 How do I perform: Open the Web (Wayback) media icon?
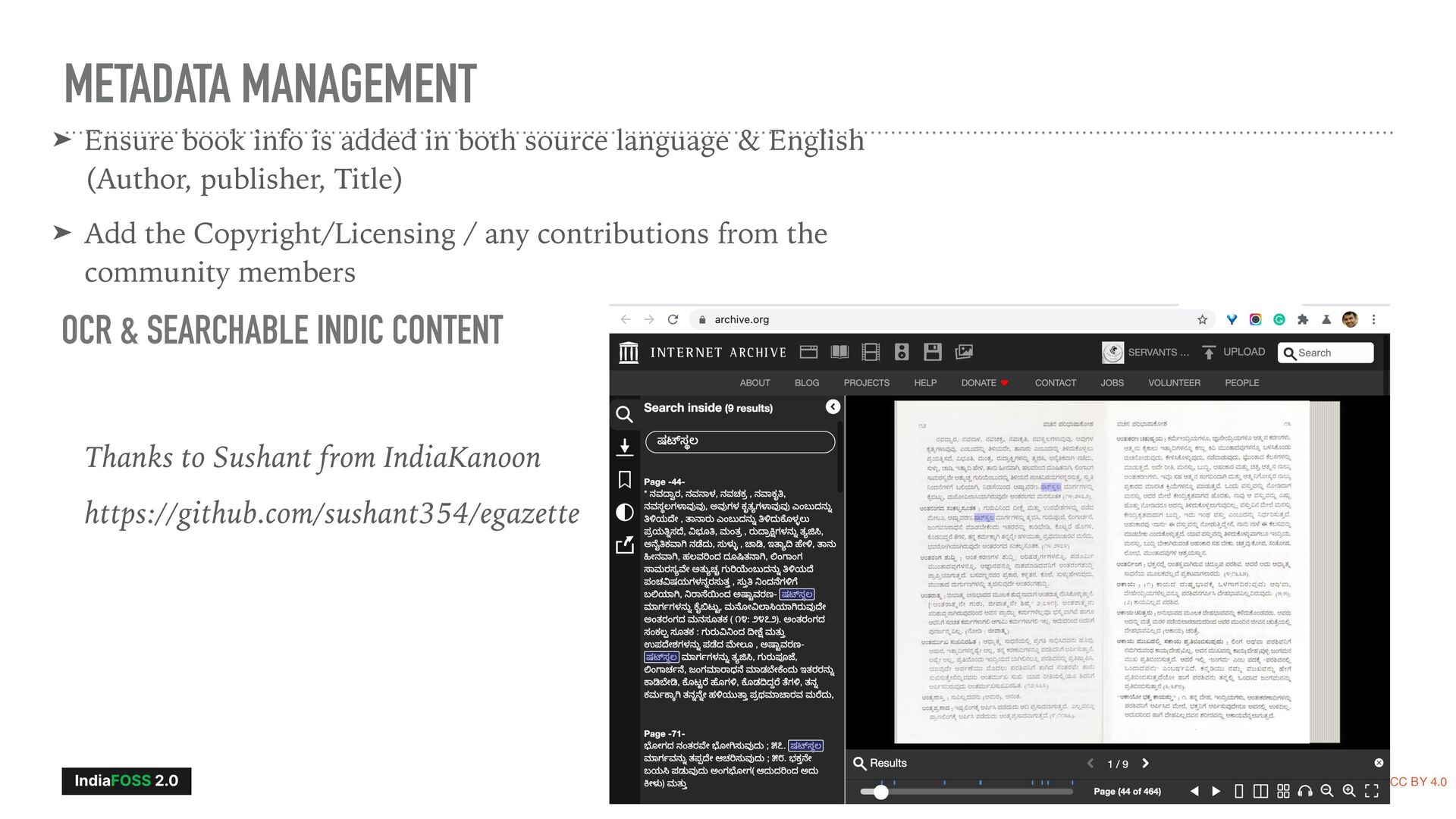pos(808,352)
